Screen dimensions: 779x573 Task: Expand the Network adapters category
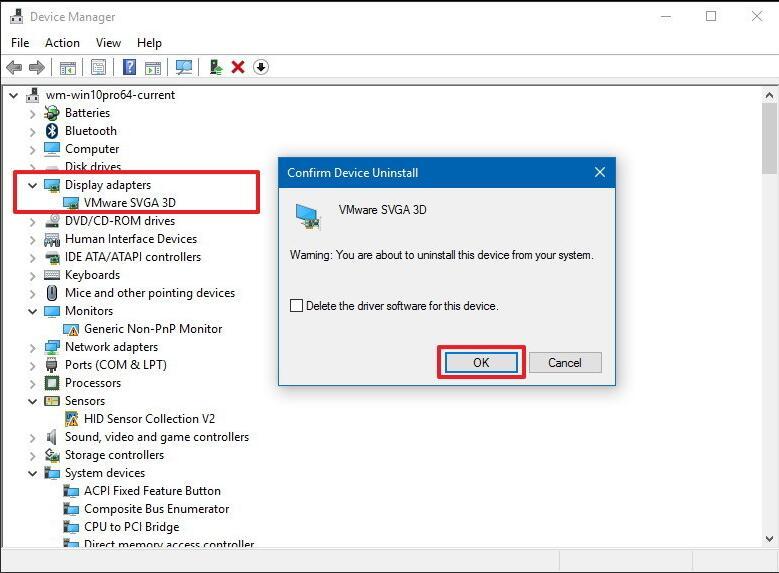32,348
